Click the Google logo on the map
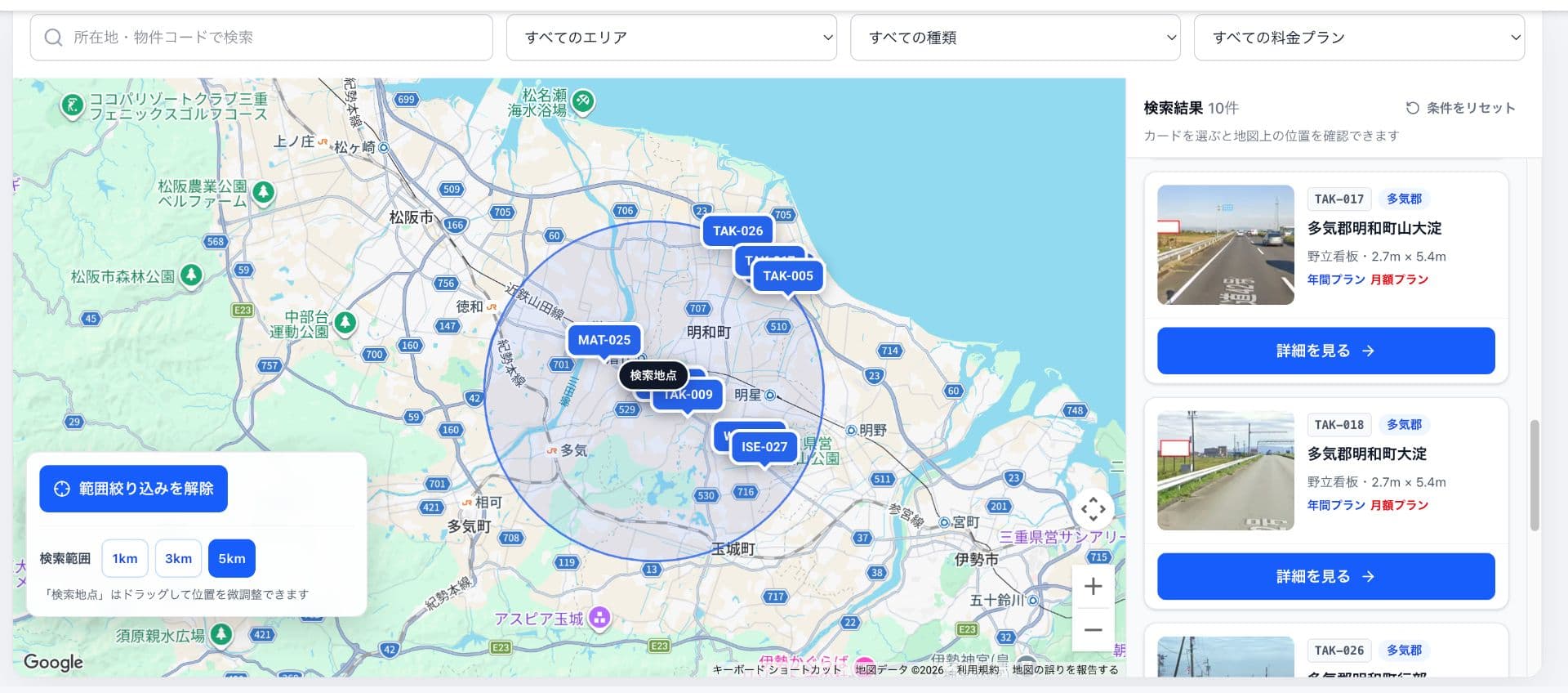Viewport: 1568px width, 693px height. pyautogui.click(x=54, y=662)
